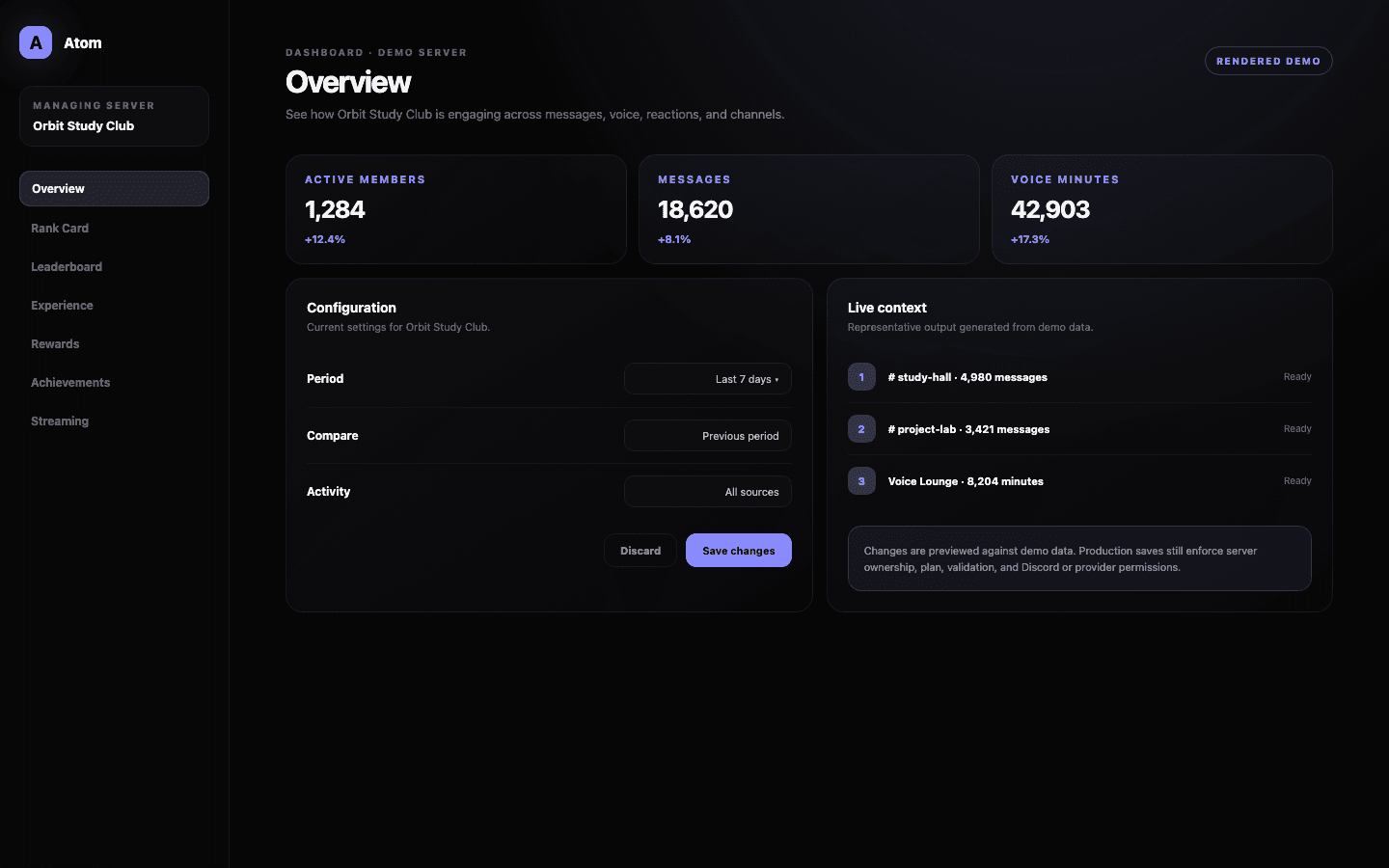Click the Overview page heading

[348, 82]
